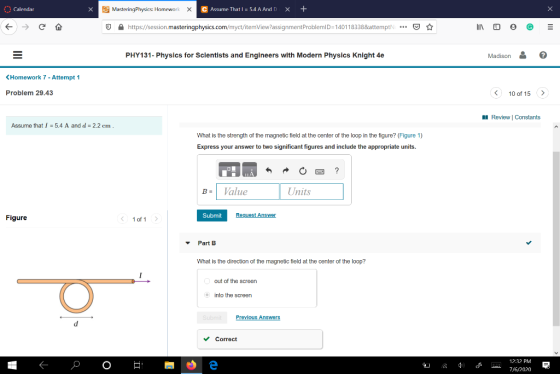Open Previous Answers link in Part B
This screenshot has width=560, height=374.
click(x=258, y=317)
